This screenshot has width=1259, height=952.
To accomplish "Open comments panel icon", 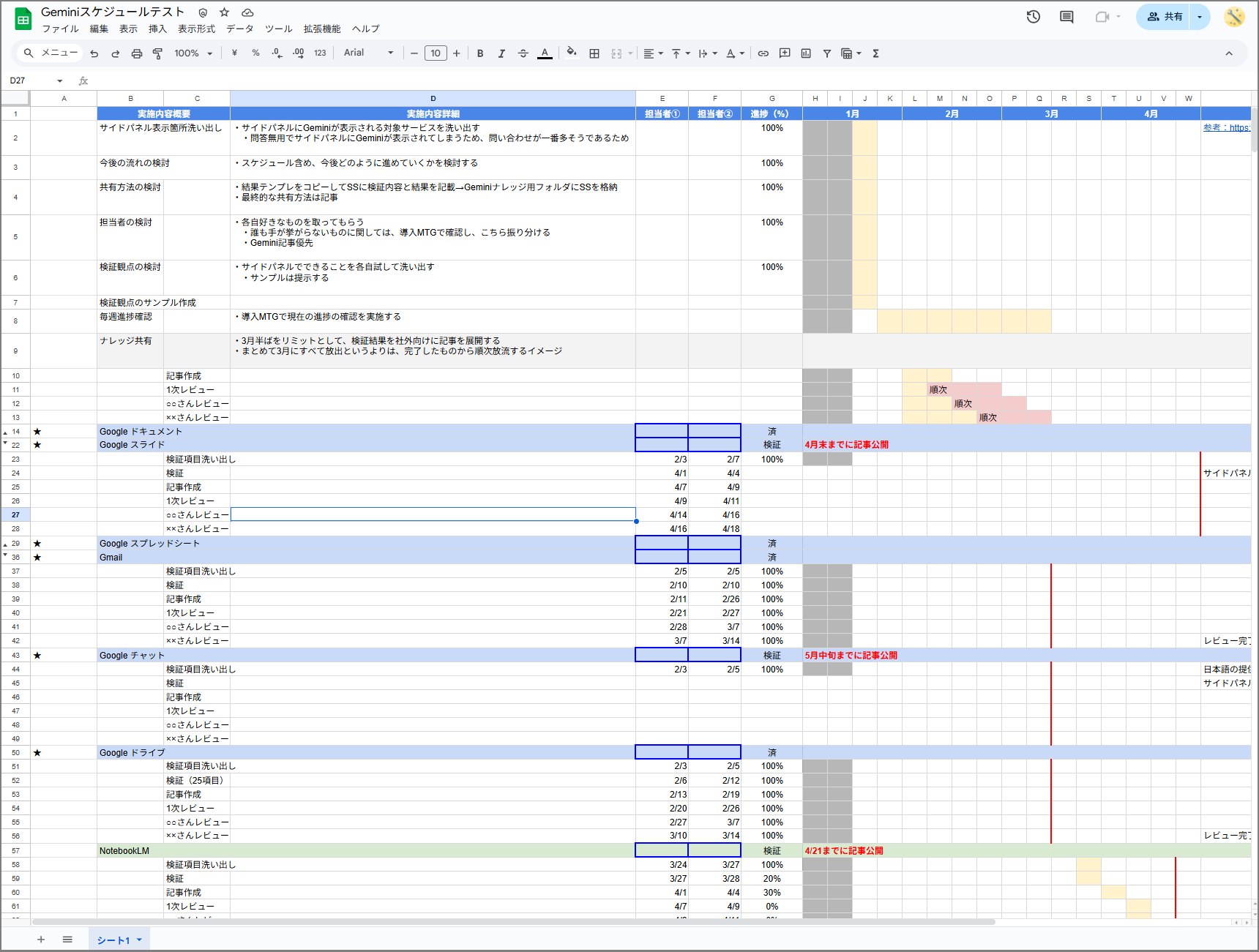I will point(1066,17).
